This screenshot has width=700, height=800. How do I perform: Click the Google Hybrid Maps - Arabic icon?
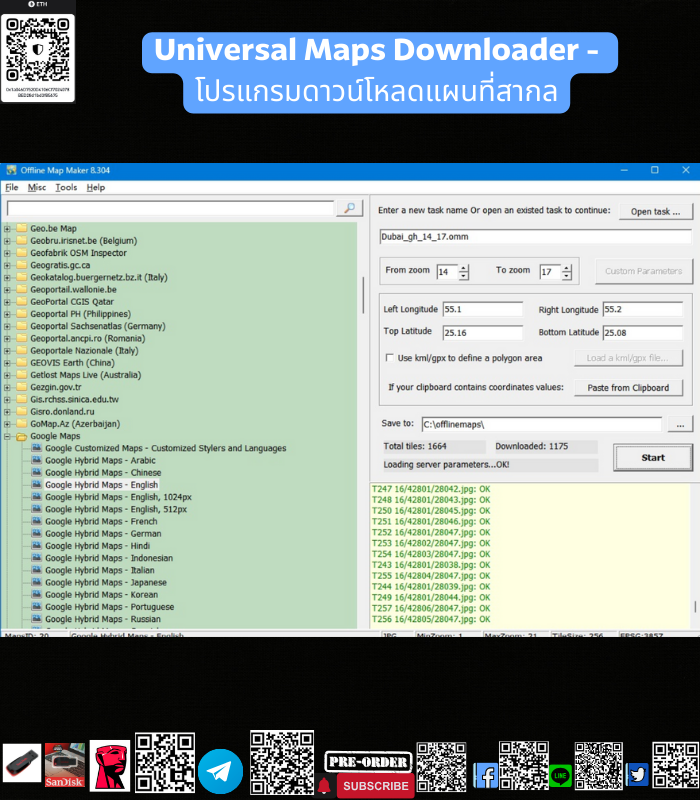point(37,460)
